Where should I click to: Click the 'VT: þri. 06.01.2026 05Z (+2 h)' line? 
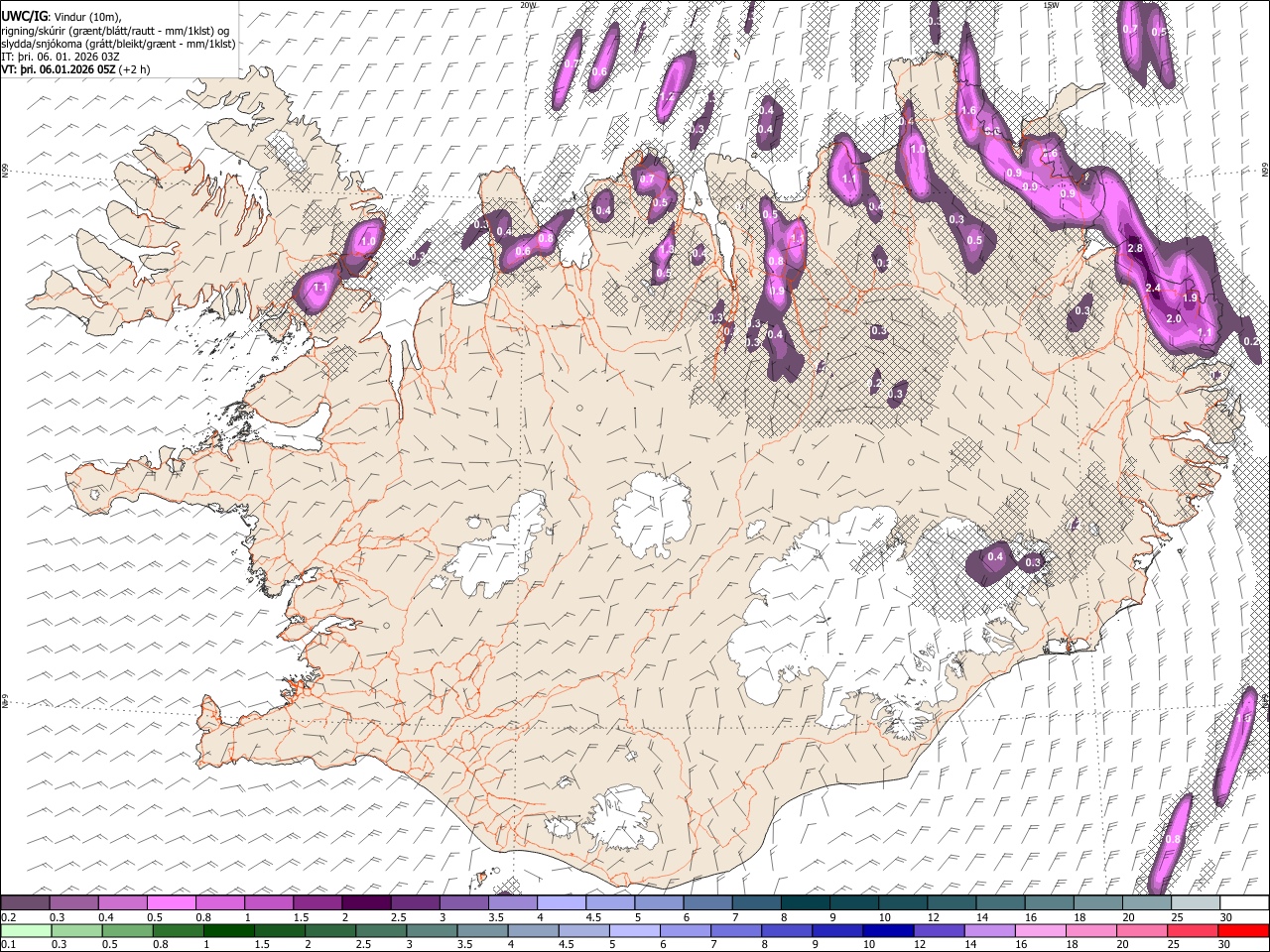tap(76, 69)
